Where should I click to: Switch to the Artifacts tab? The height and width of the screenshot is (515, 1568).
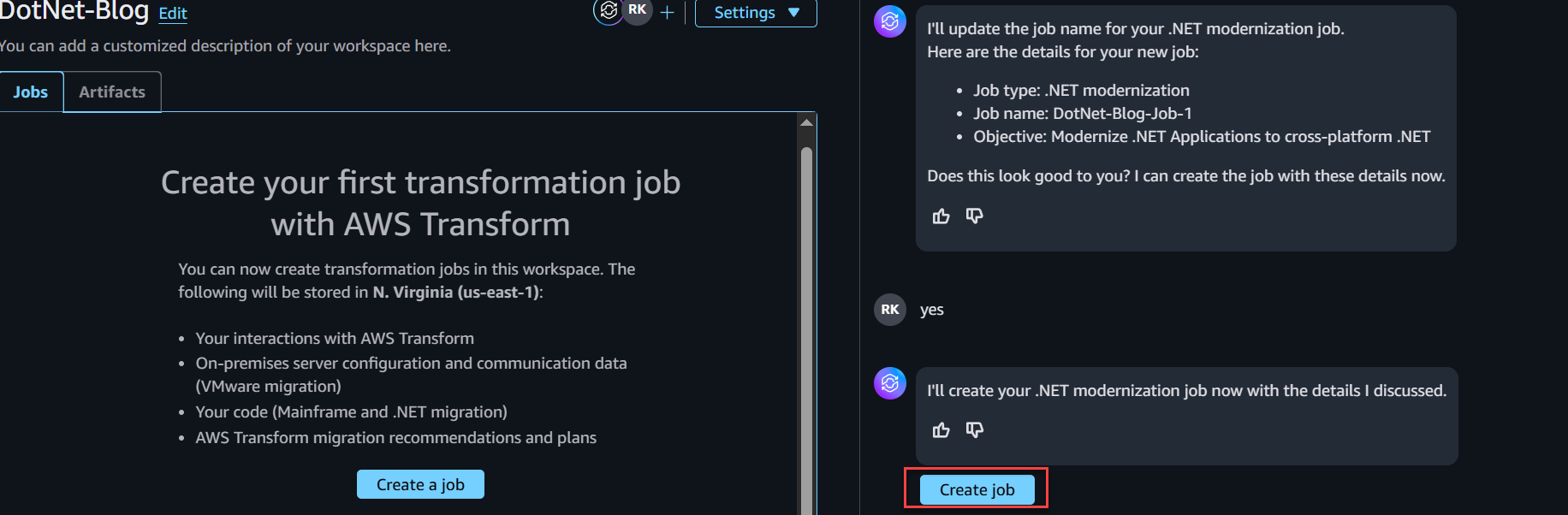112,92
